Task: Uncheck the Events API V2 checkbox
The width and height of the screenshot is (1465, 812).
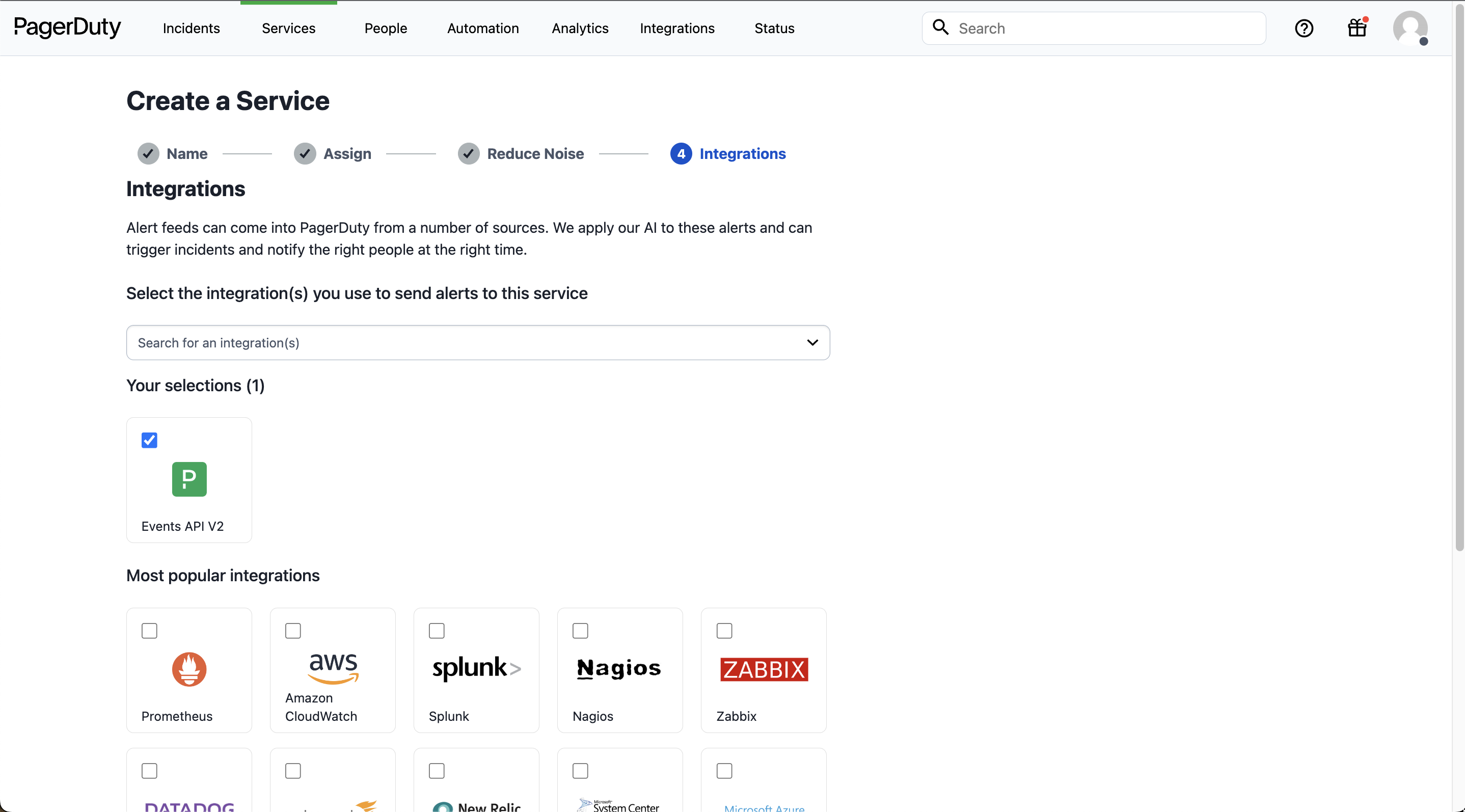Action: [x=149, y=440]
